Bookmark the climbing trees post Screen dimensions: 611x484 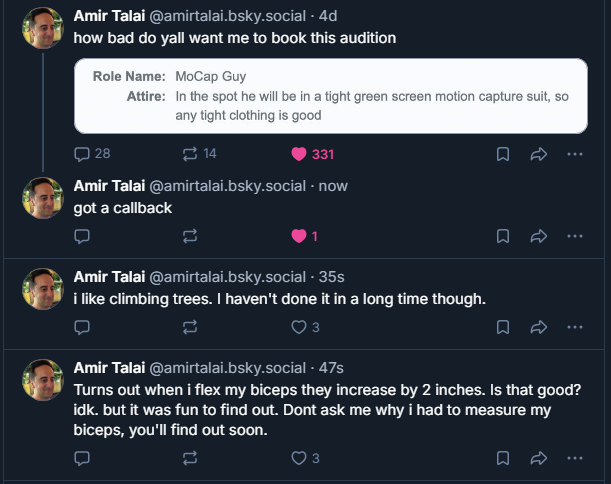coord(504,327)
